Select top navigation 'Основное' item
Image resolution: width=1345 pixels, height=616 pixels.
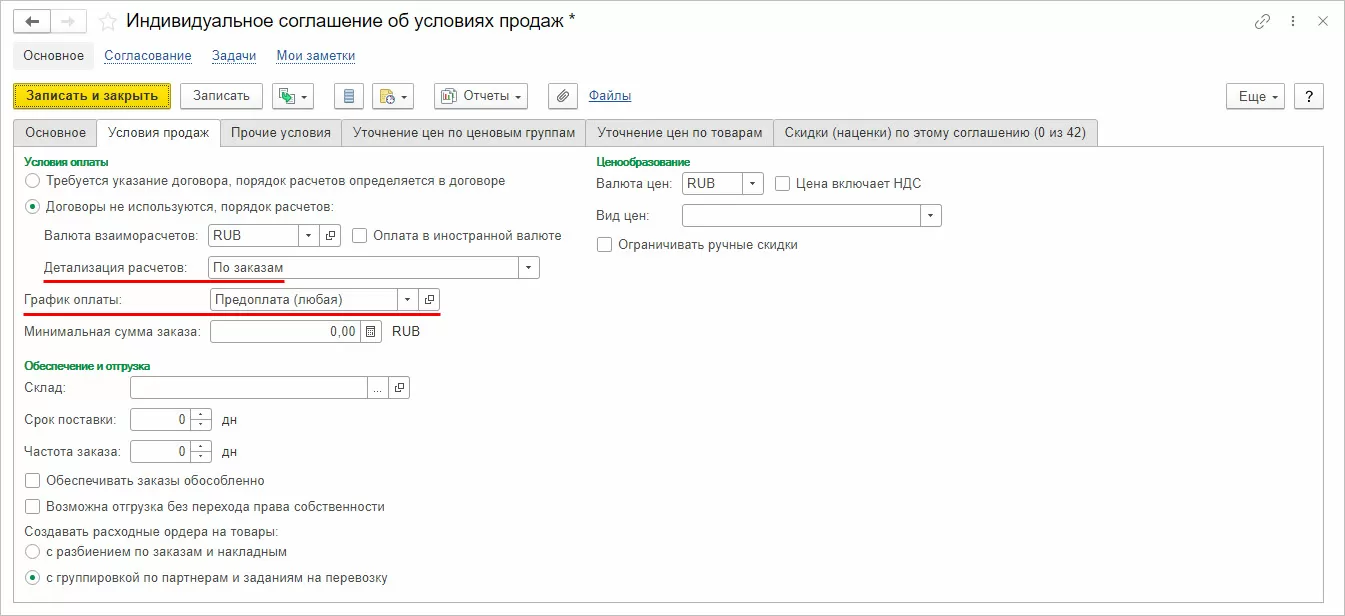54,56
